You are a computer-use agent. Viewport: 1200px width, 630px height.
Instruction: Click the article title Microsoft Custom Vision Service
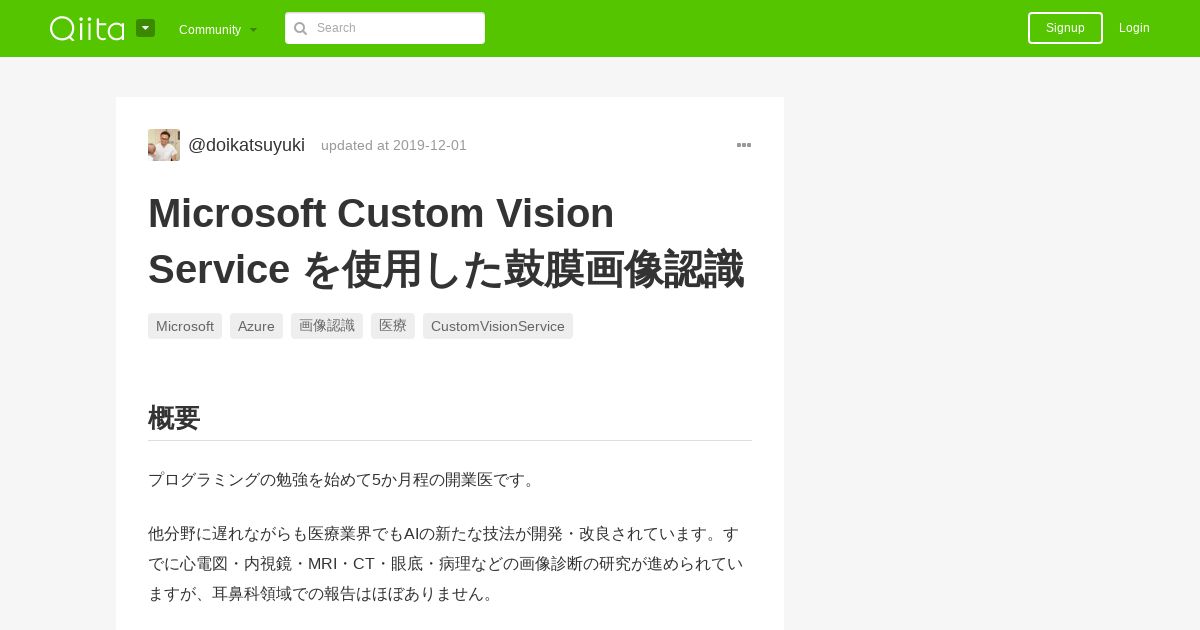pyautogui.click(x=446, y=241)
